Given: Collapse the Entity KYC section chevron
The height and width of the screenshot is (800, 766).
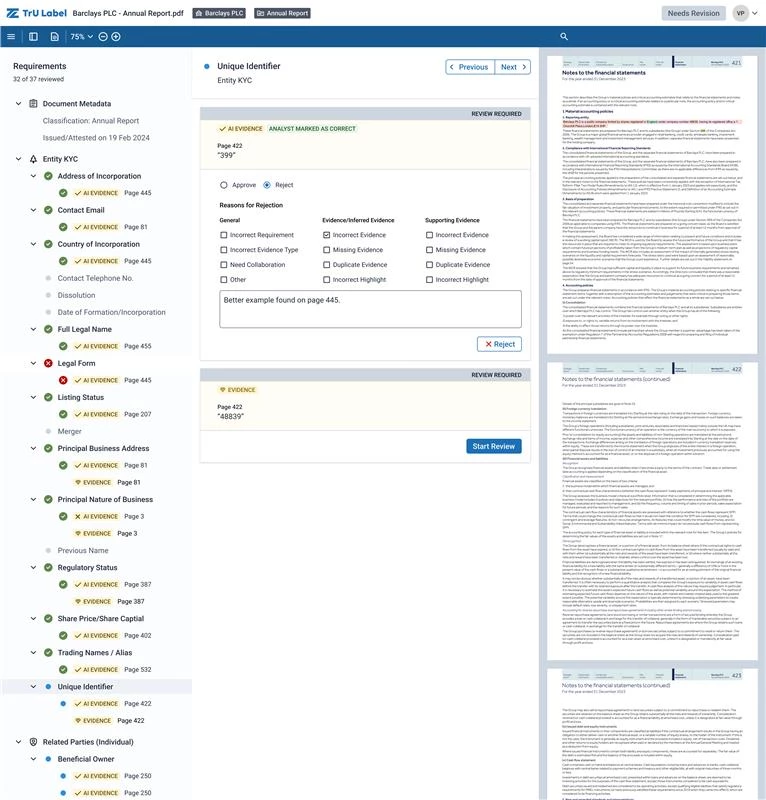Looking at the screenshot, I should 18,159.
